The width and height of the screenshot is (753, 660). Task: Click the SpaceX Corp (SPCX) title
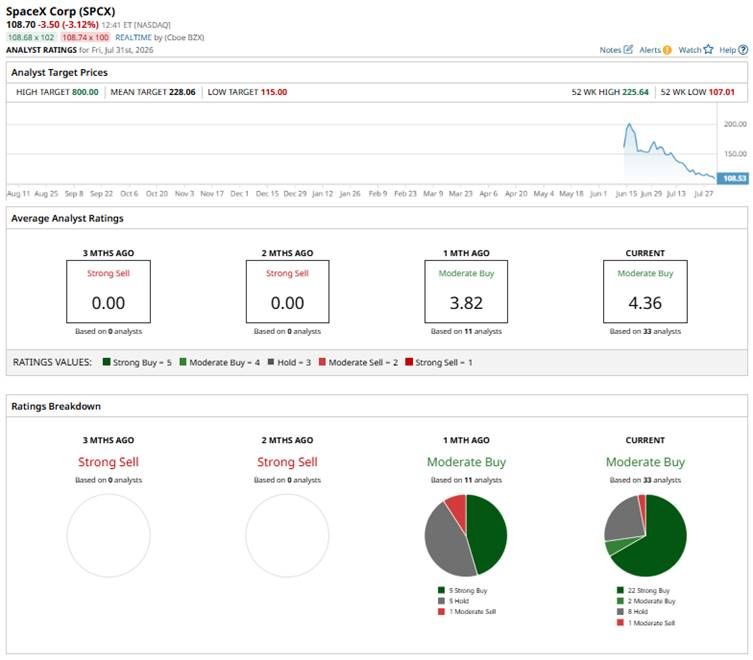pos(61,11)
